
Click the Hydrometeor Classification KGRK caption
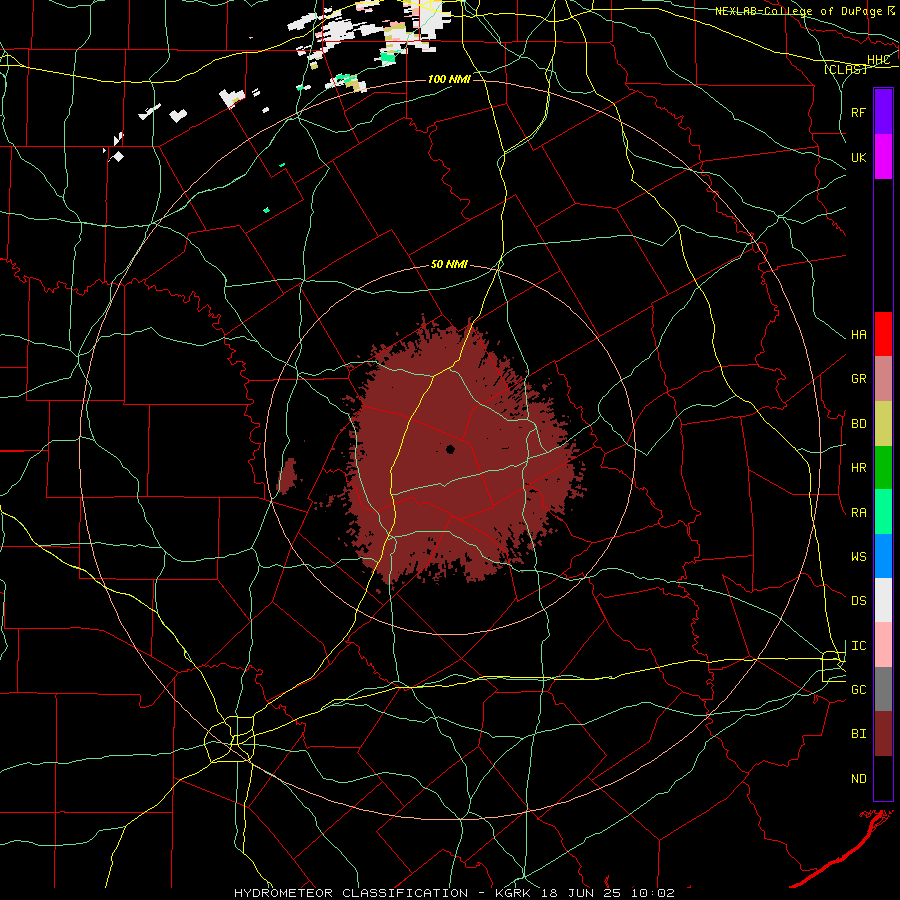click(454, 893)
